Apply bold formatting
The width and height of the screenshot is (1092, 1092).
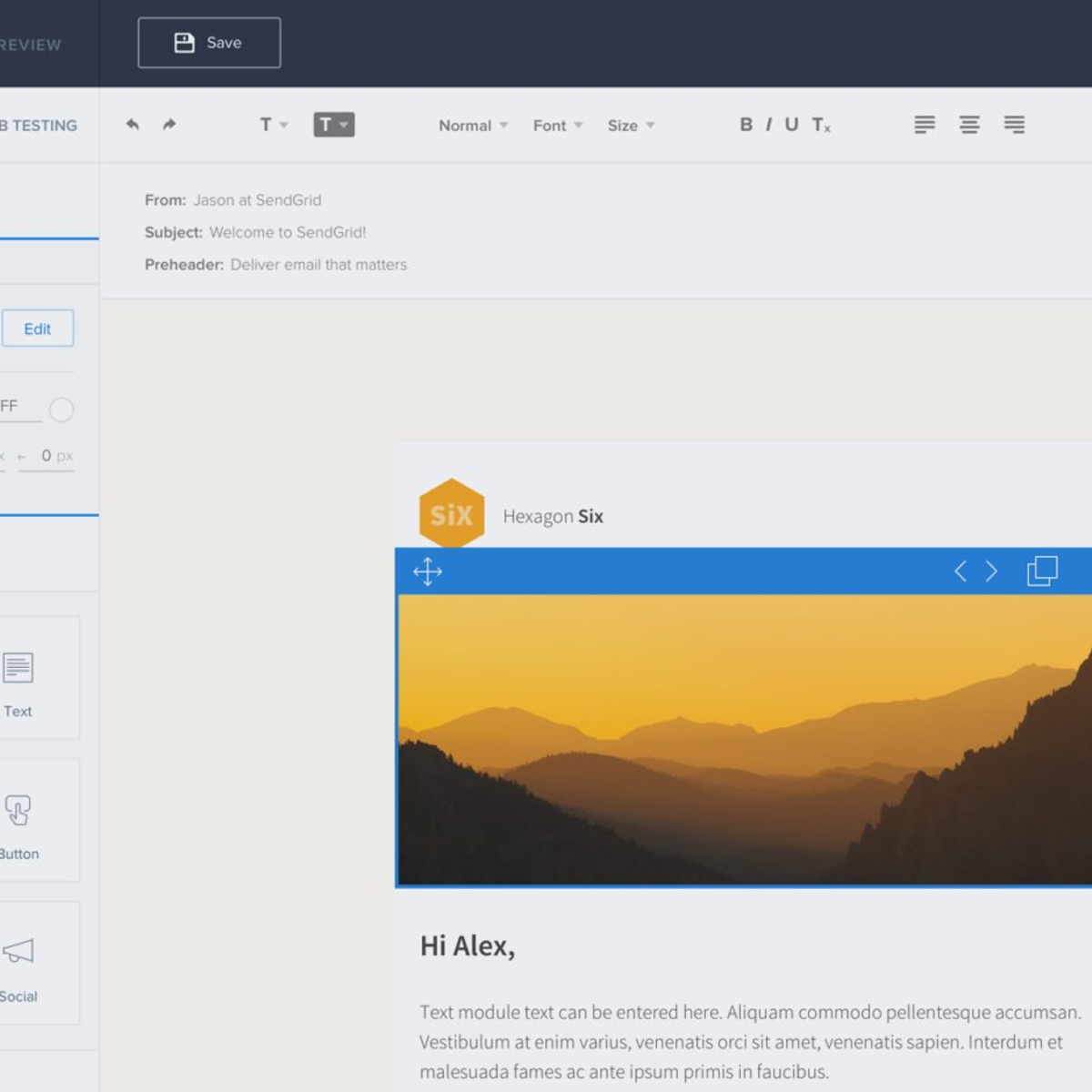[745, 125]
